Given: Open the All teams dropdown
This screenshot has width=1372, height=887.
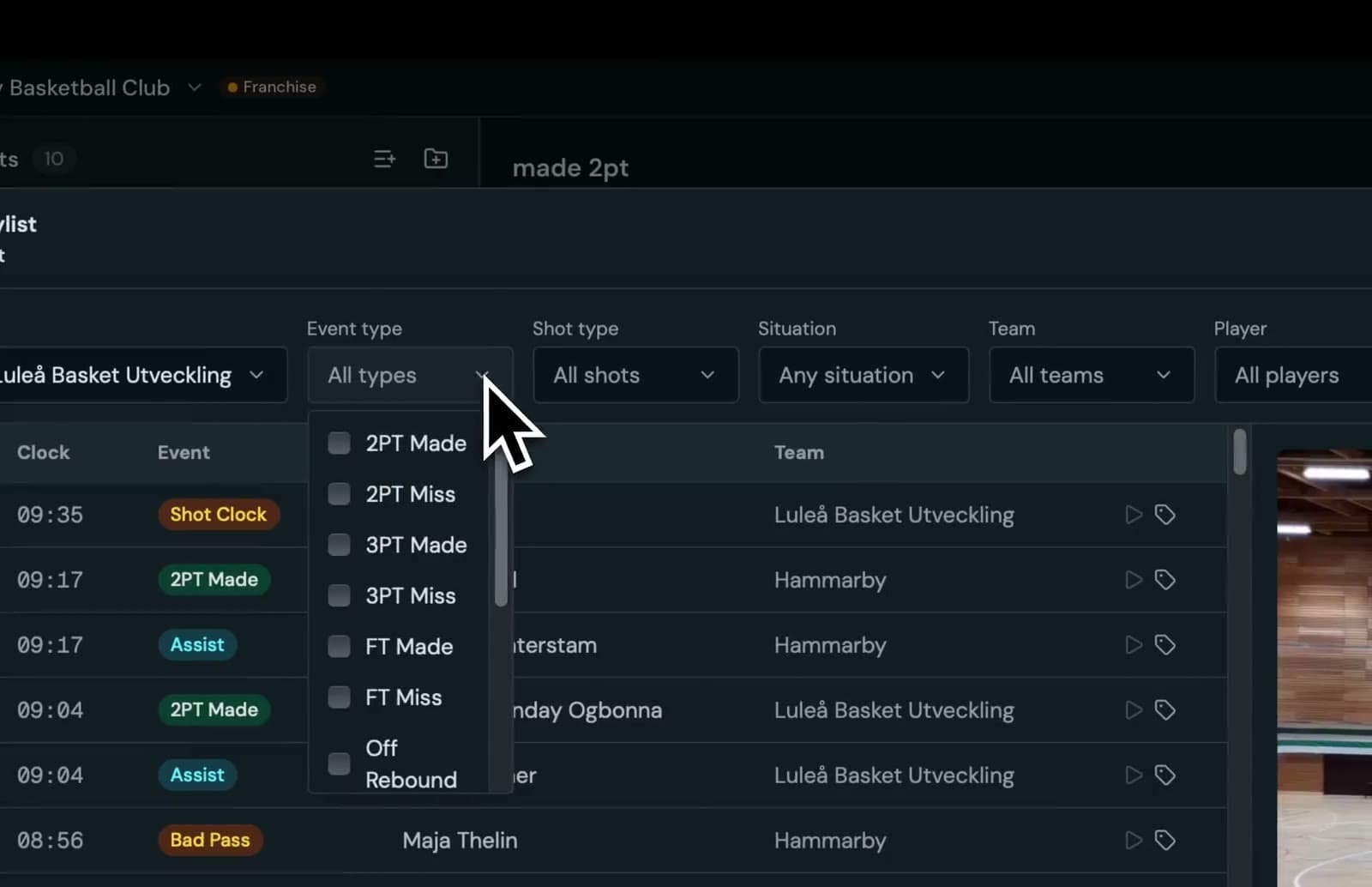Looking at the screenshot, I should tap(1092, 375).
